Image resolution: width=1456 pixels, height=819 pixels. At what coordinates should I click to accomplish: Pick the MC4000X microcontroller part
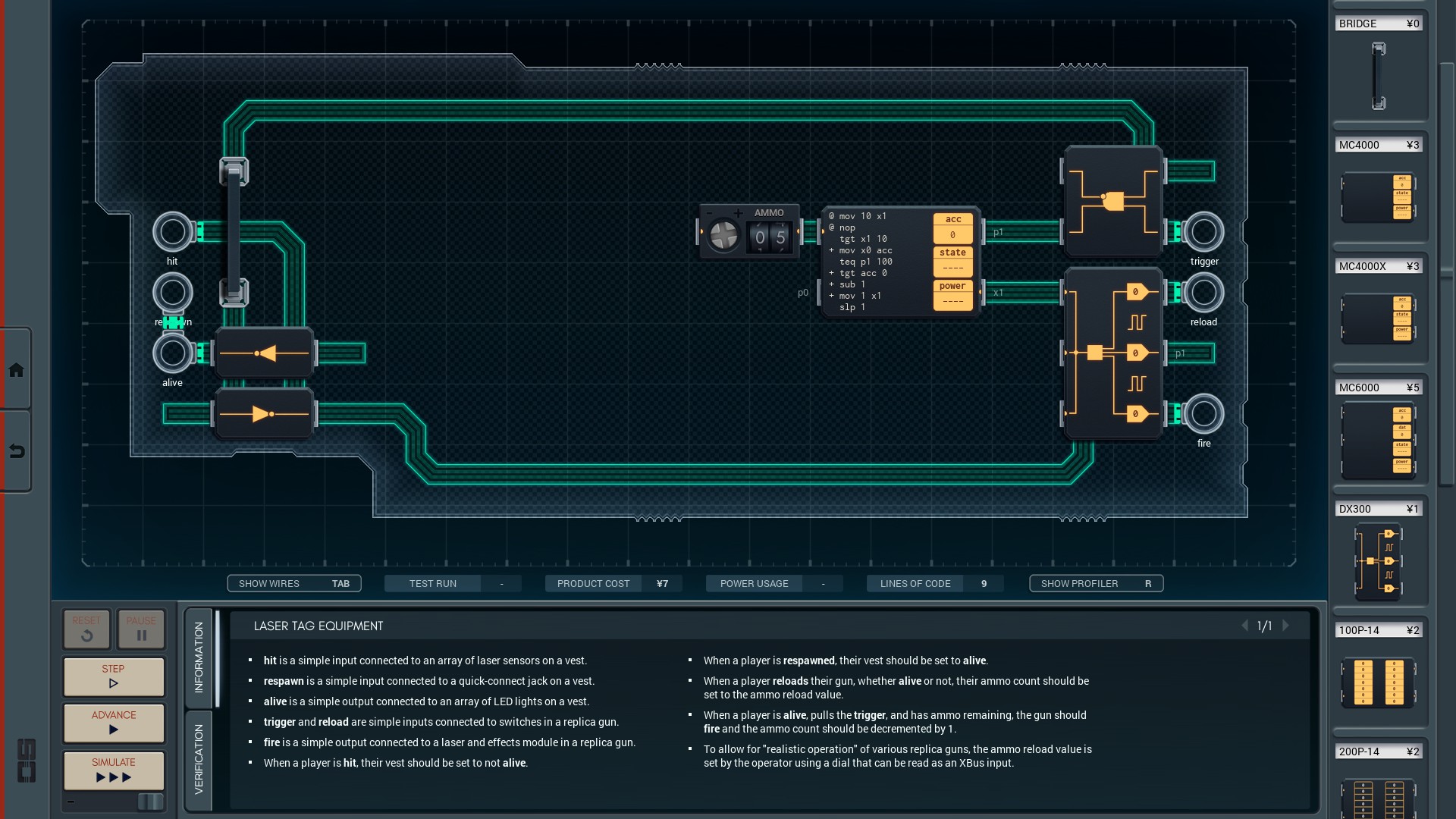pyautogui.click(x=1378, y=318)
